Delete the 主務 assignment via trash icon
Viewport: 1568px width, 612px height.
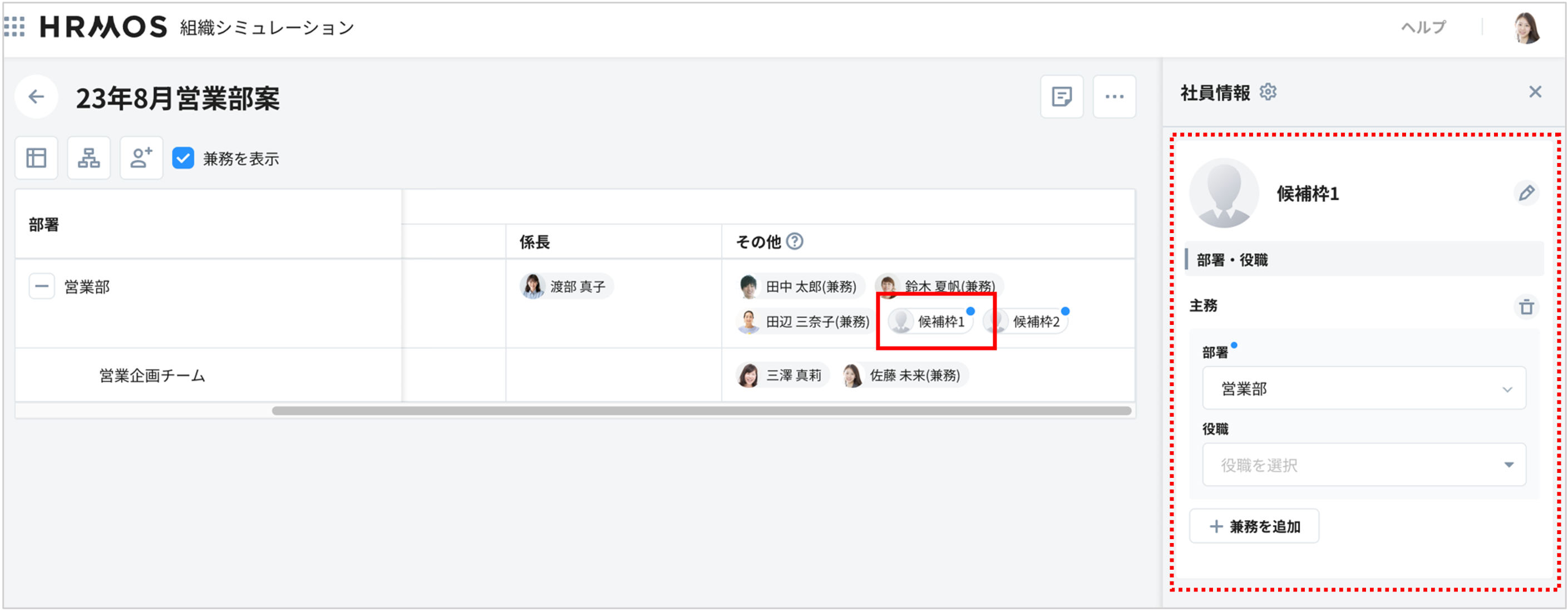[x=1527, y=307]
